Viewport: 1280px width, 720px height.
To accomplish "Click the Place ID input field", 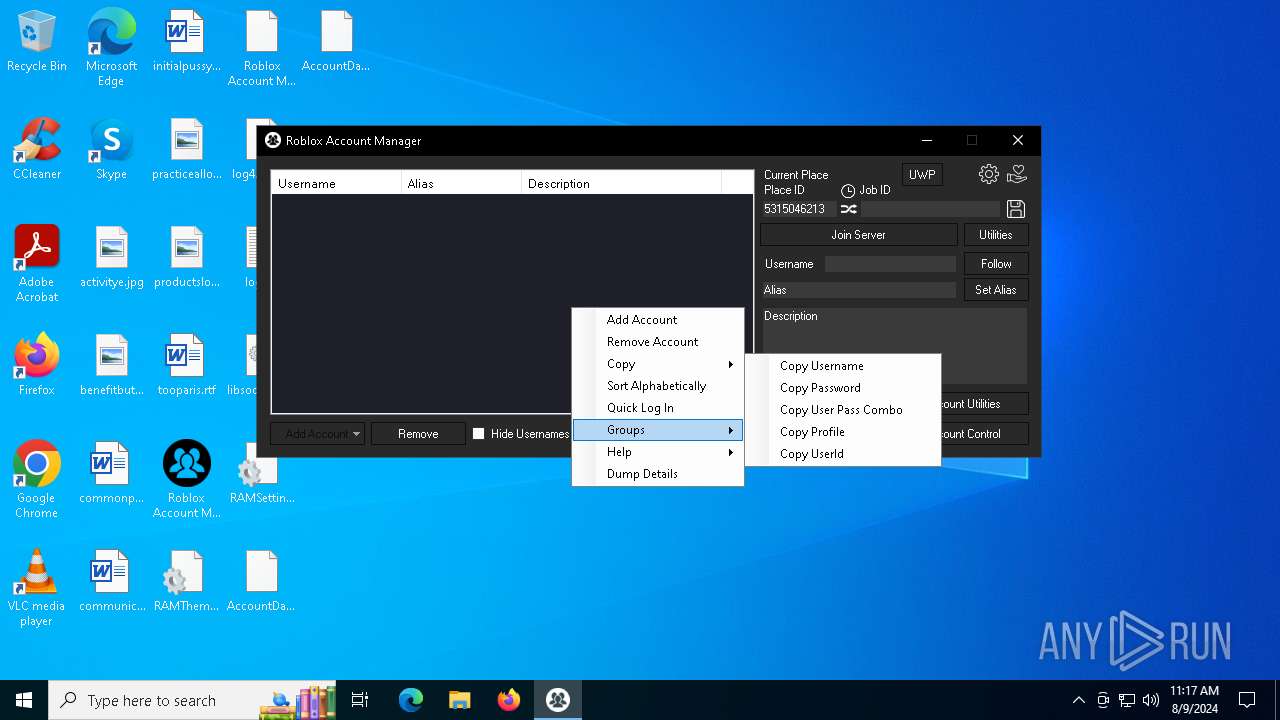I will click(x=799, y=209).
